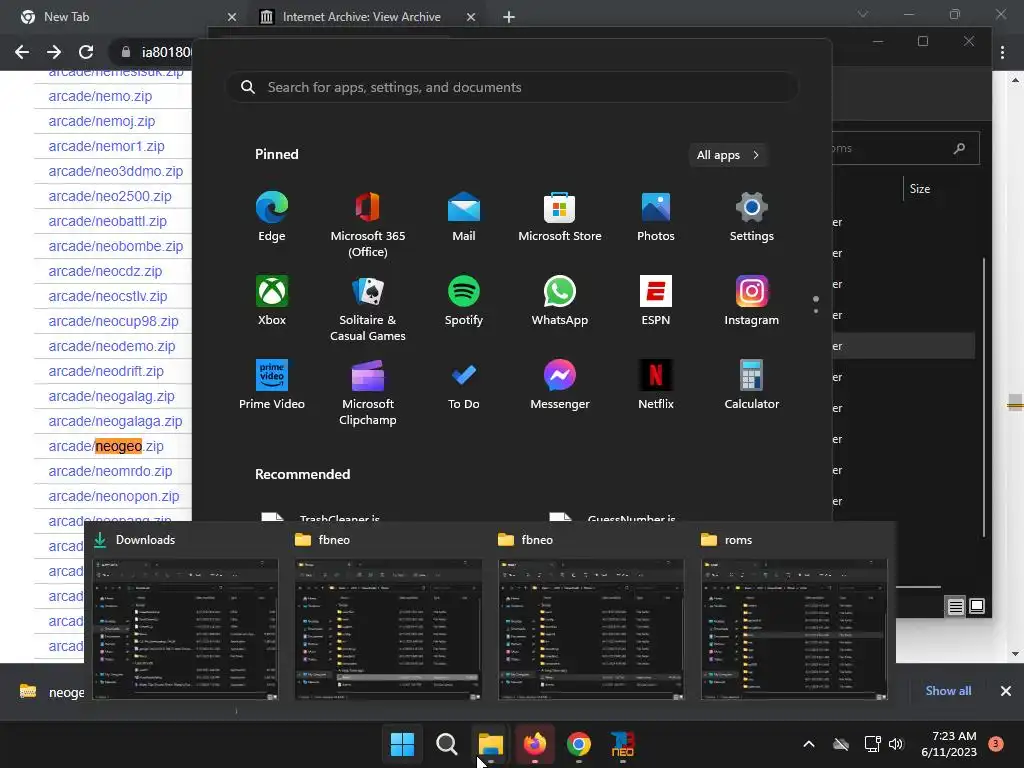Screen dimensions: 1024x768
Task: Launch Instagram from Start menu
Action: point(752,301)
